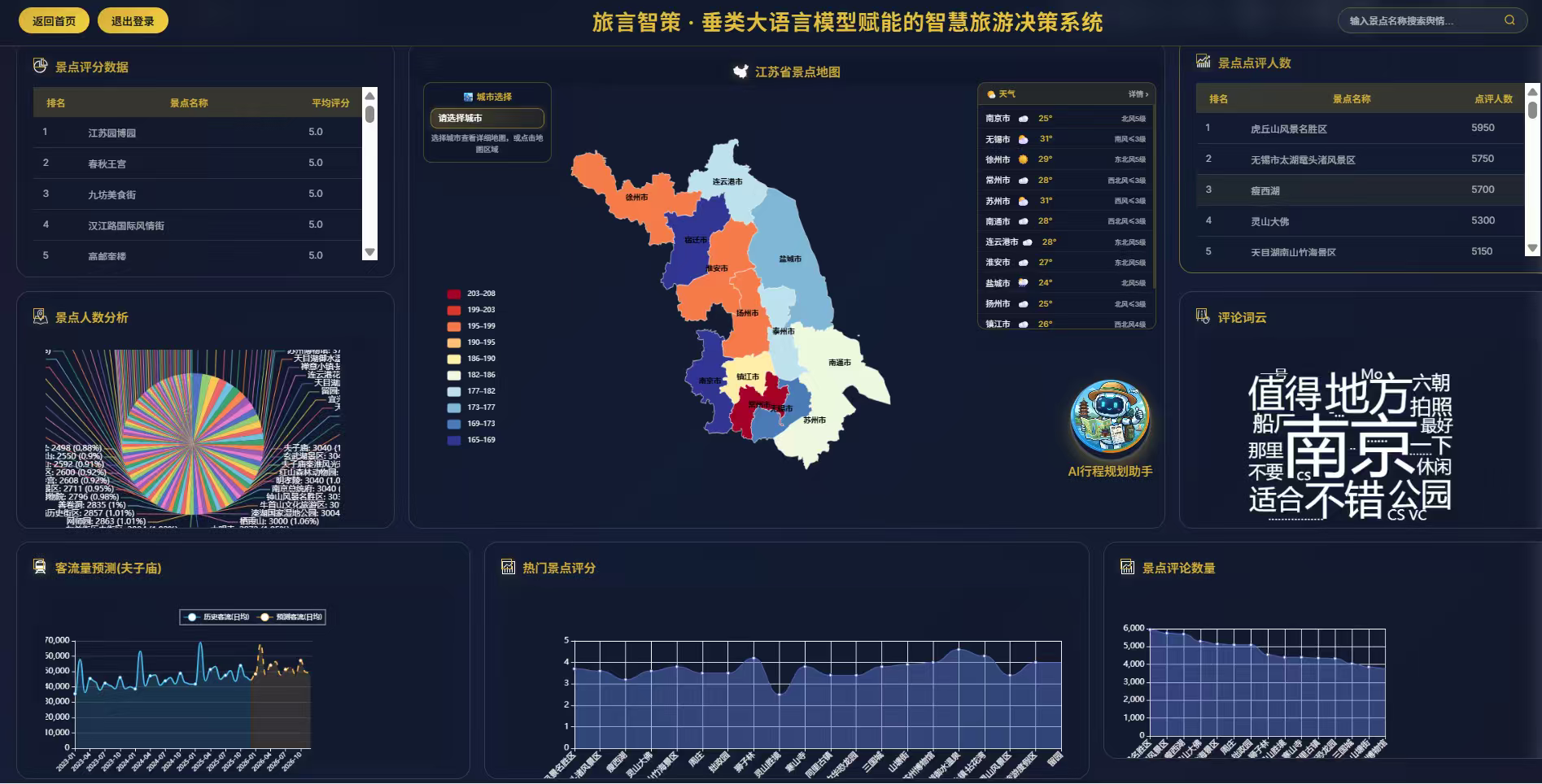The height and width of the screenshot is (784, 1542).
Task: Click the weather panel sun icon
Action: click(991, 94)
